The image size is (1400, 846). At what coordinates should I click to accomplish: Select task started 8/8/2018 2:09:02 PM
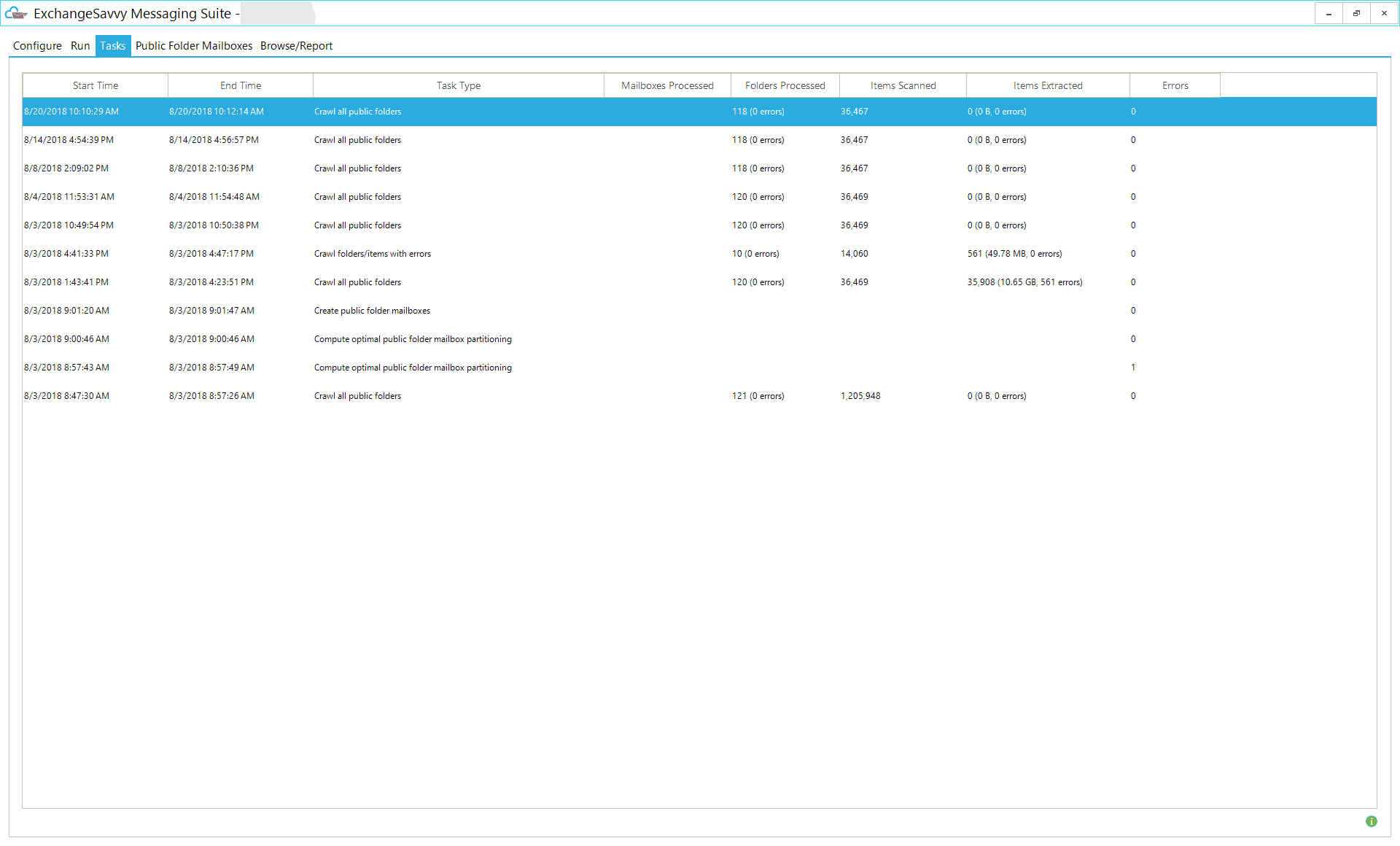click(x=699, y=168)
